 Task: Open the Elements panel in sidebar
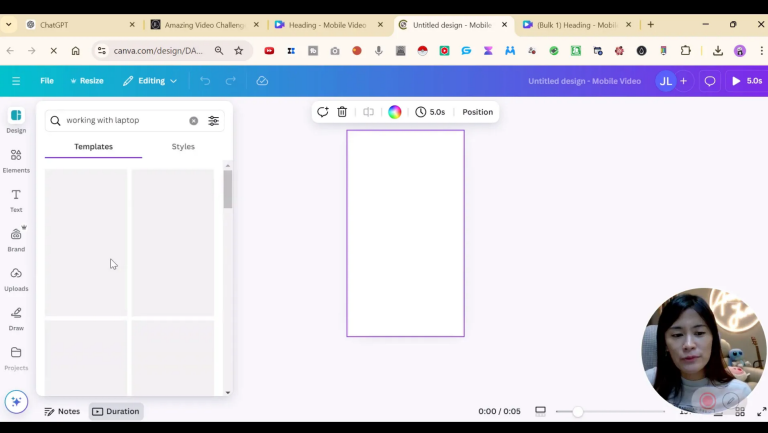pos(16,159)
